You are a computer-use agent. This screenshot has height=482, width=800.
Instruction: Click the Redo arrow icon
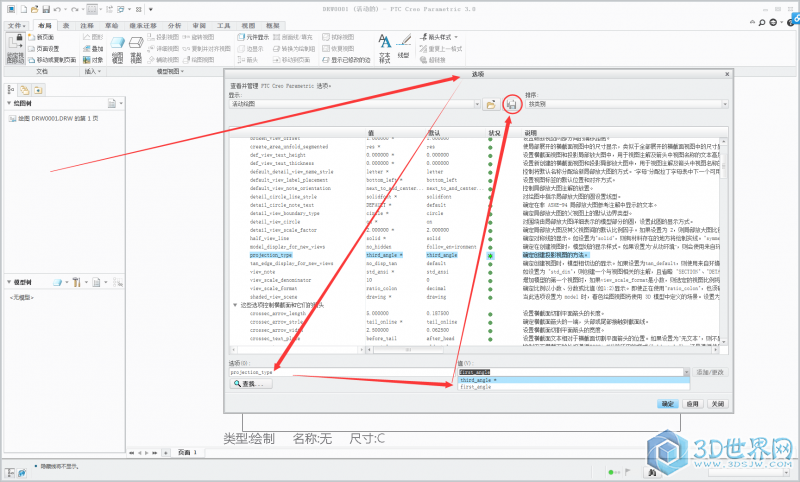(x=75, y=9)
